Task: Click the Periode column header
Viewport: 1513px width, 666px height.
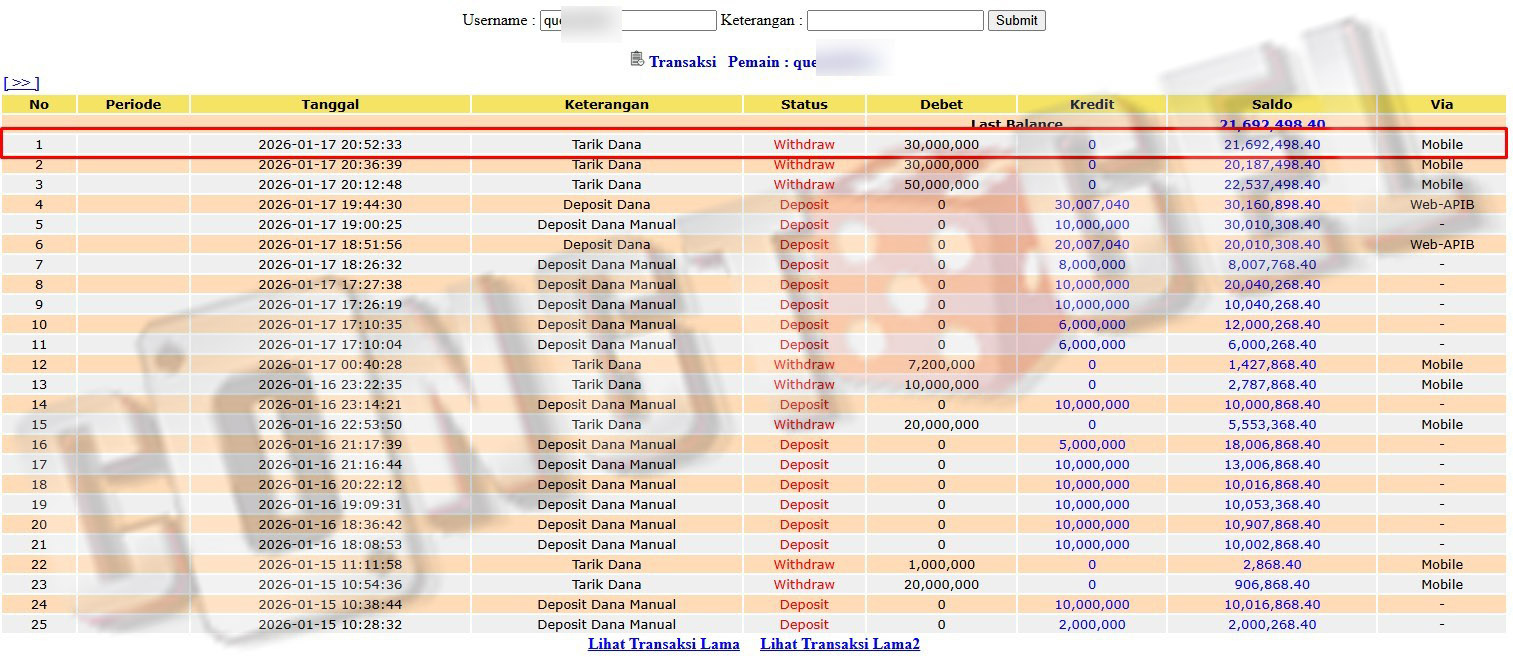Action: [x=133, y=104]
